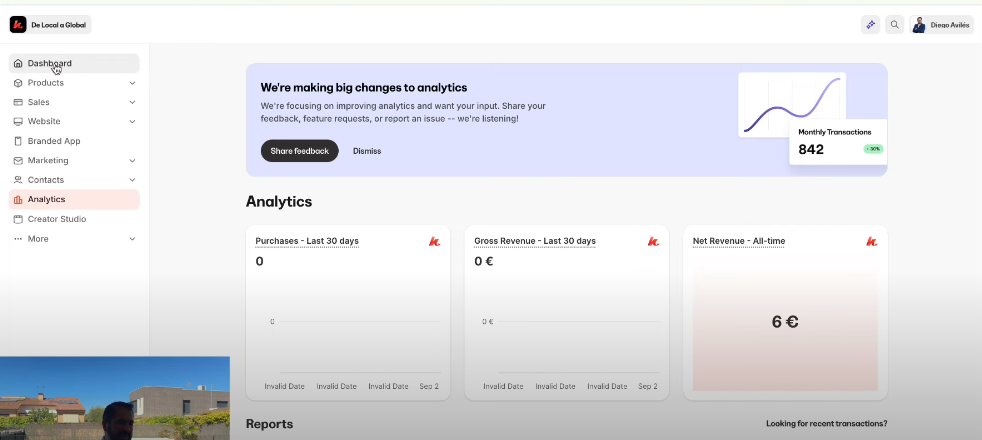Dismiss the analytics changes banner
The image size is (982, 440).
click(367, 151)
